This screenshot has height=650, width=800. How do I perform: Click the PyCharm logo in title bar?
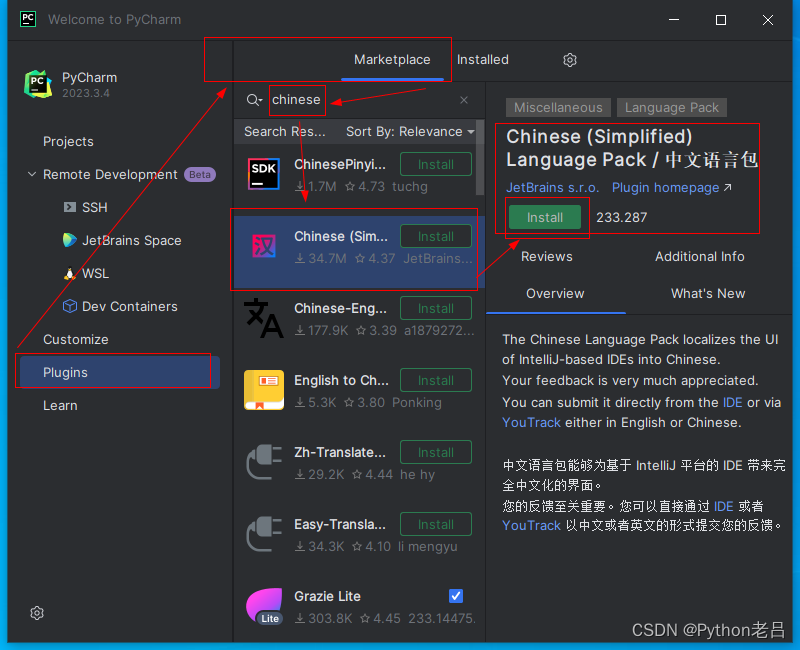click(x=28, y=19)
